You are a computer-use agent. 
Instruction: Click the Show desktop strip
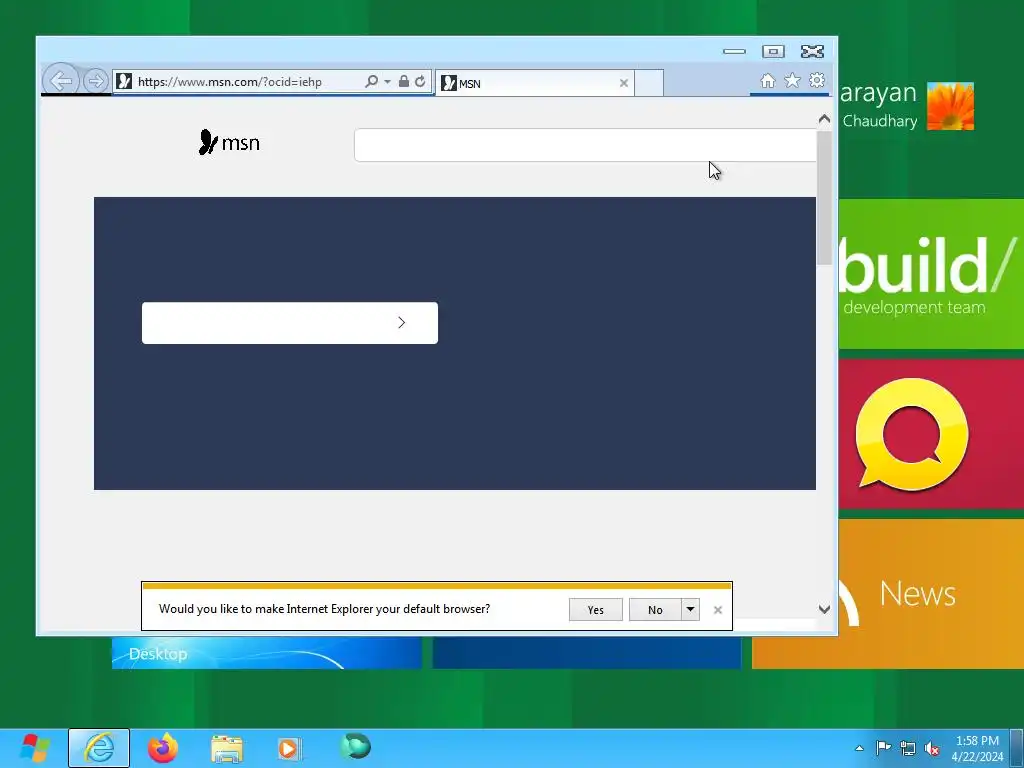click(x=1017, y=748)
